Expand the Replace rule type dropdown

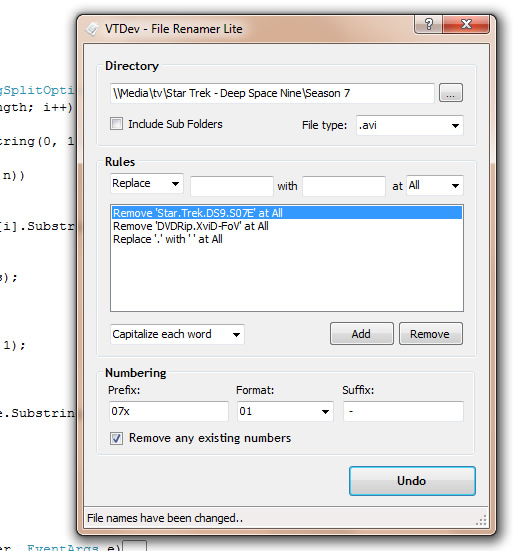coord(147,183)
